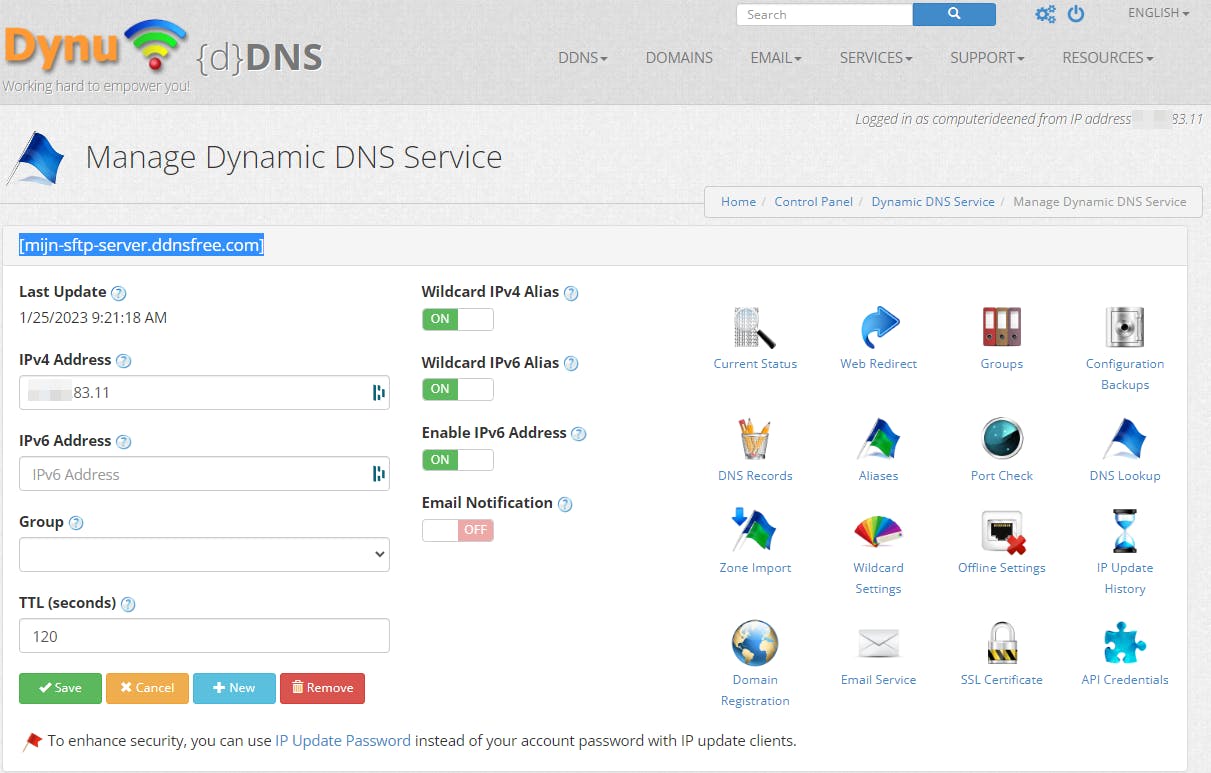The image size is (1211, 773).
Task: Open the DNS Lookup icon
Action: pos(1125,439)
